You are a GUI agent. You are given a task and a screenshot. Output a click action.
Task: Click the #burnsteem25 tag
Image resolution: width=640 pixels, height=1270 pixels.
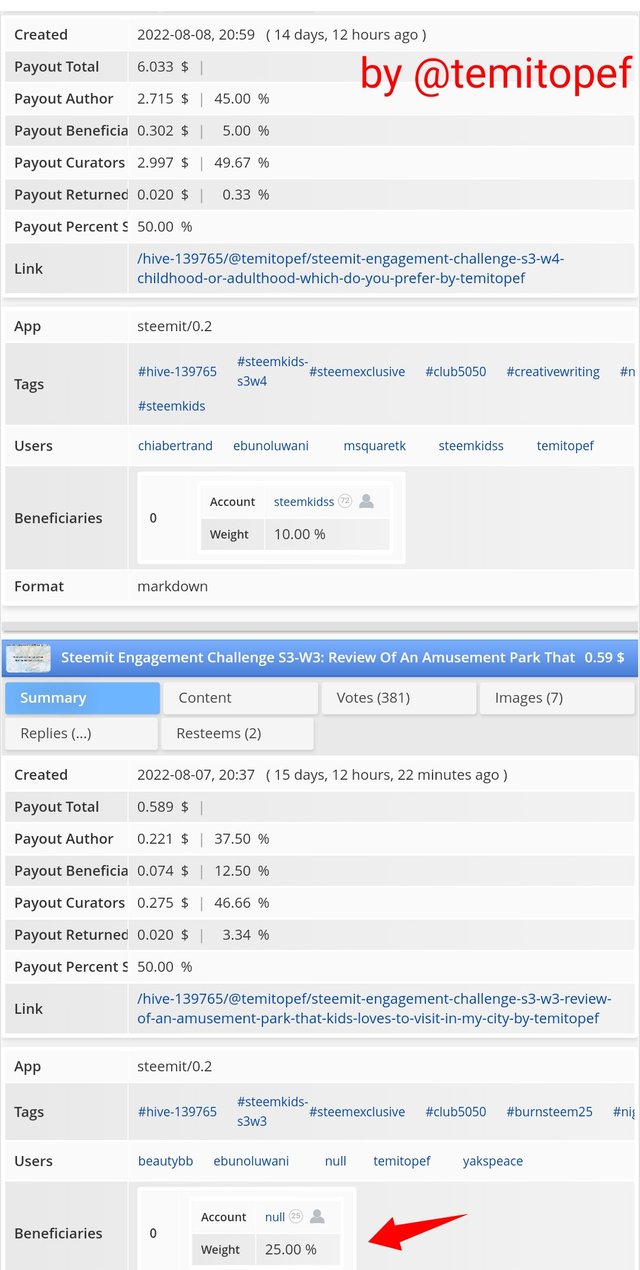tap(549, 1111)
